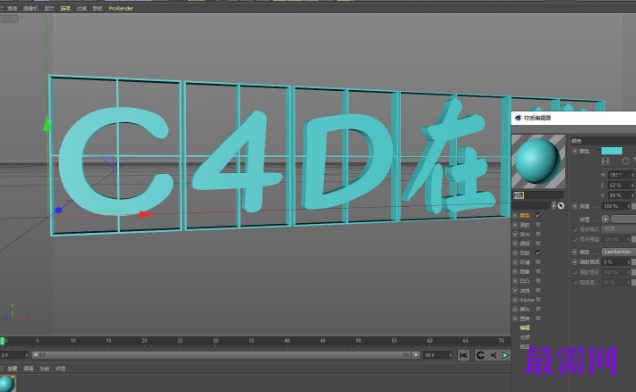Click the end frame 90 F field

pyautogui.click(x=438, y=355)
